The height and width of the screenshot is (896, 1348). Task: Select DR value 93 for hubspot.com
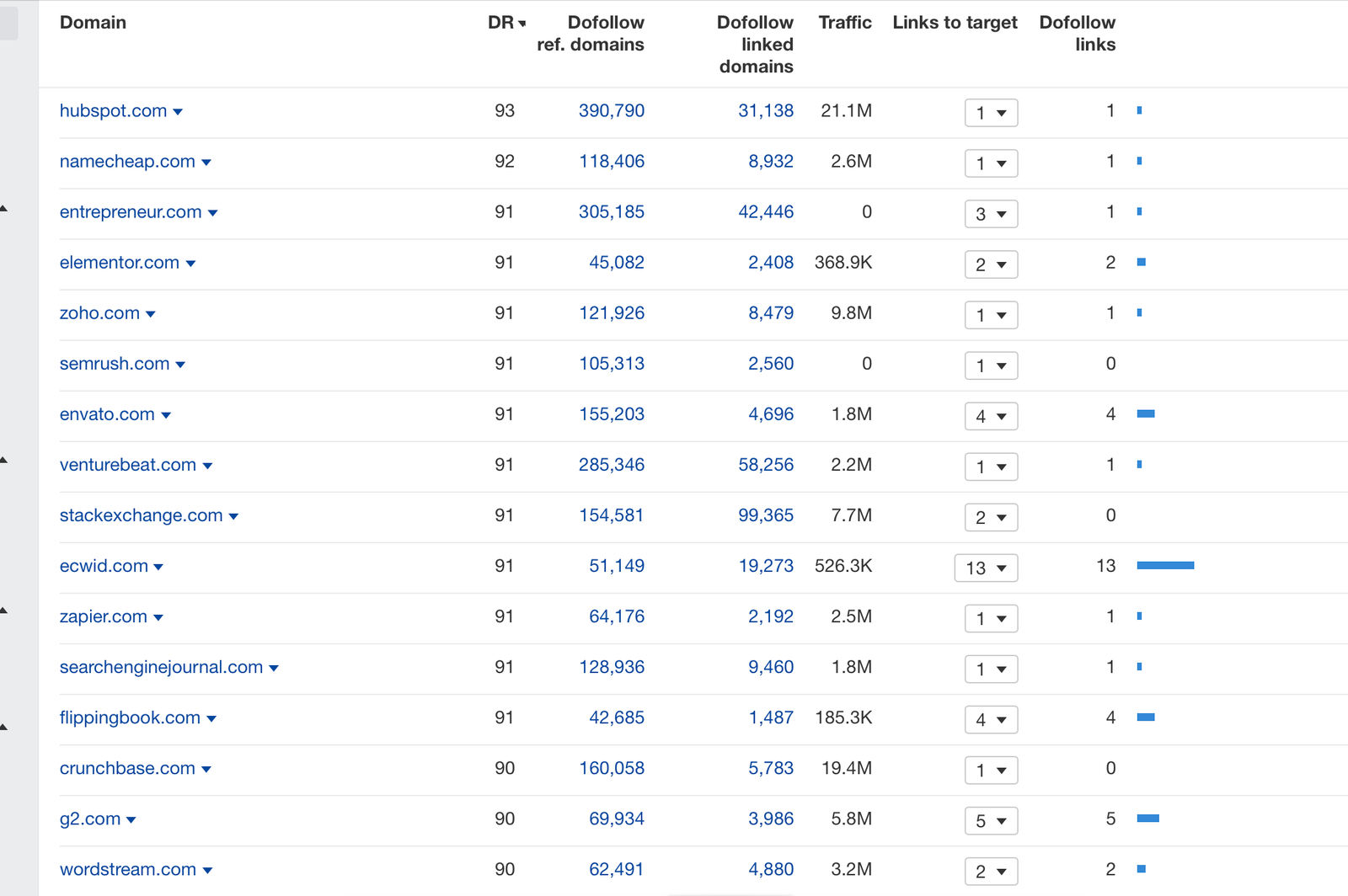505,111
